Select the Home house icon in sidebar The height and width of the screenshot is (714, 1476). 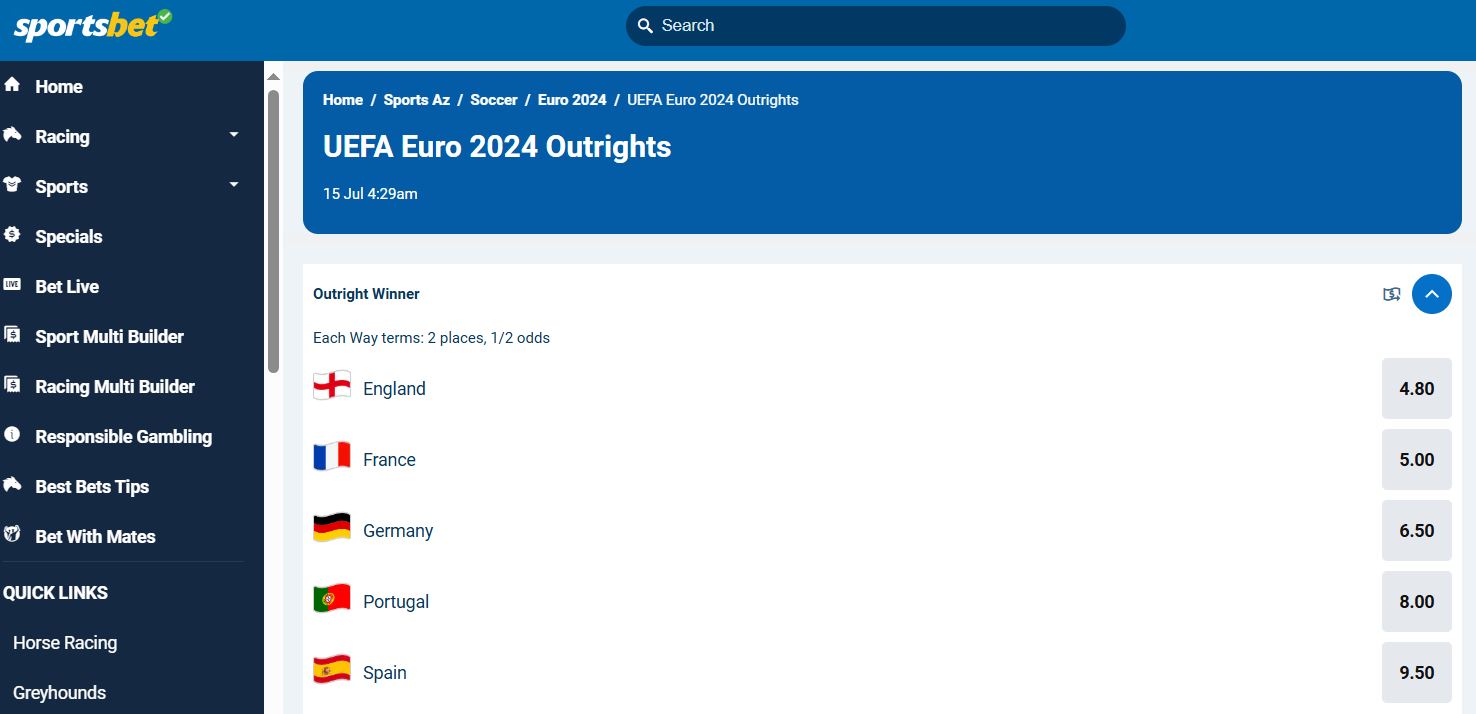[12, 85]
